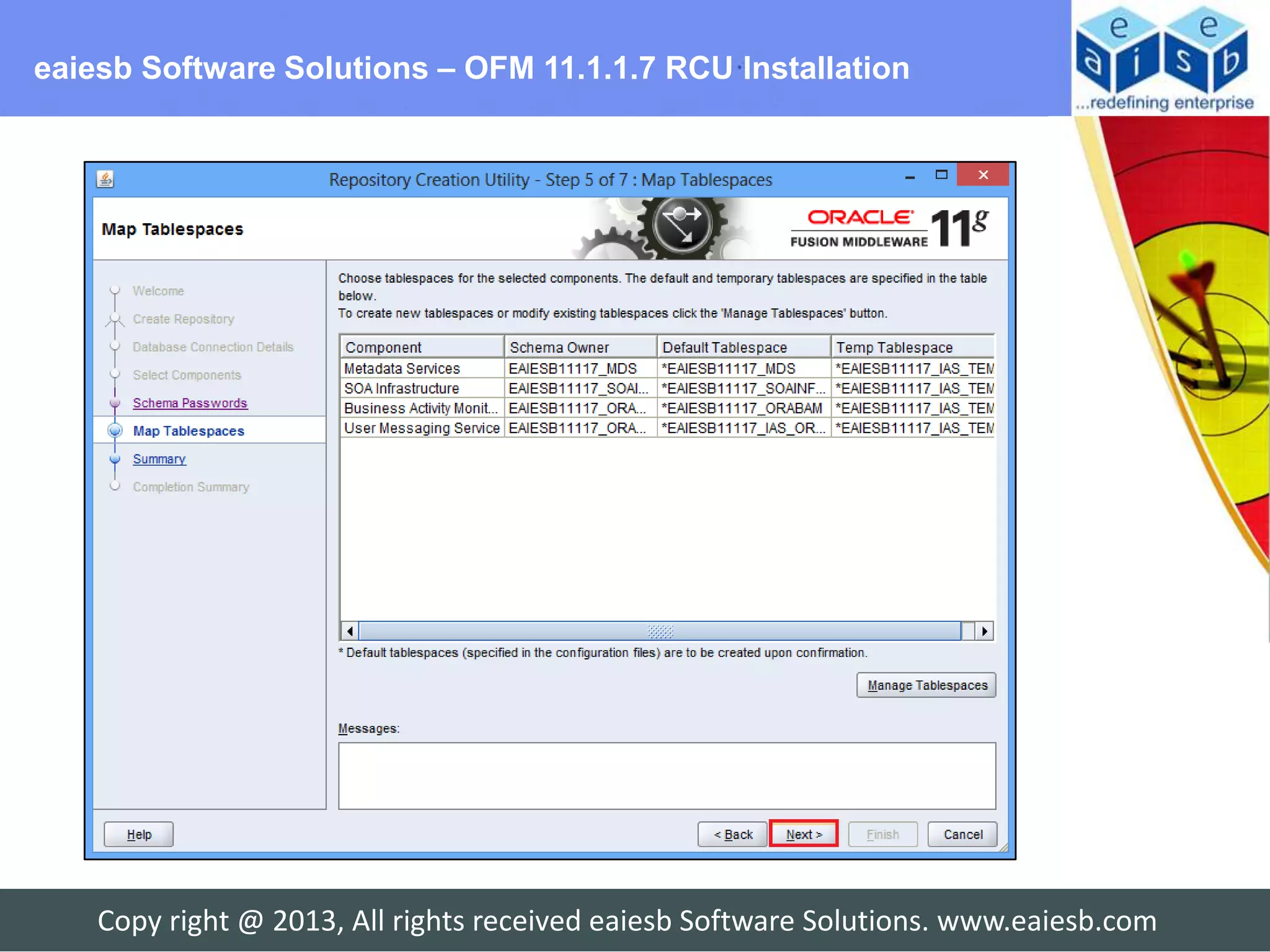The height and width of the screenshot is (952, 1270).
Task: Click the Component column header
Action: point(422,347)
